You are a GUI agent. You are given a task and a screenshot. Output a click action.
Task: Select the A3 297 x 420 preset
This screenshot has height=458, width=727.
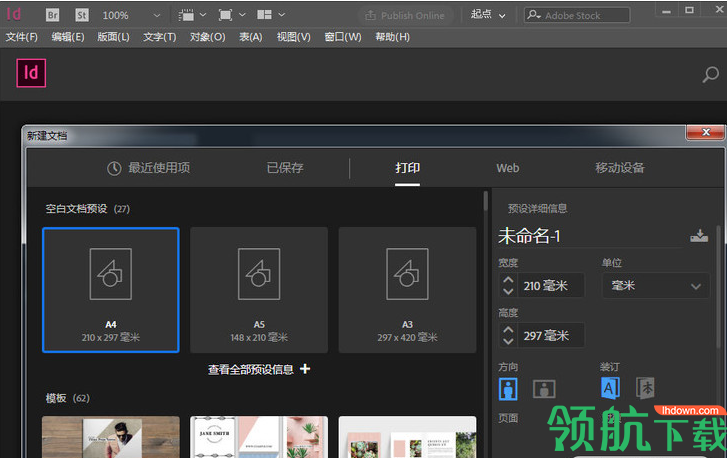coord(407,290)
